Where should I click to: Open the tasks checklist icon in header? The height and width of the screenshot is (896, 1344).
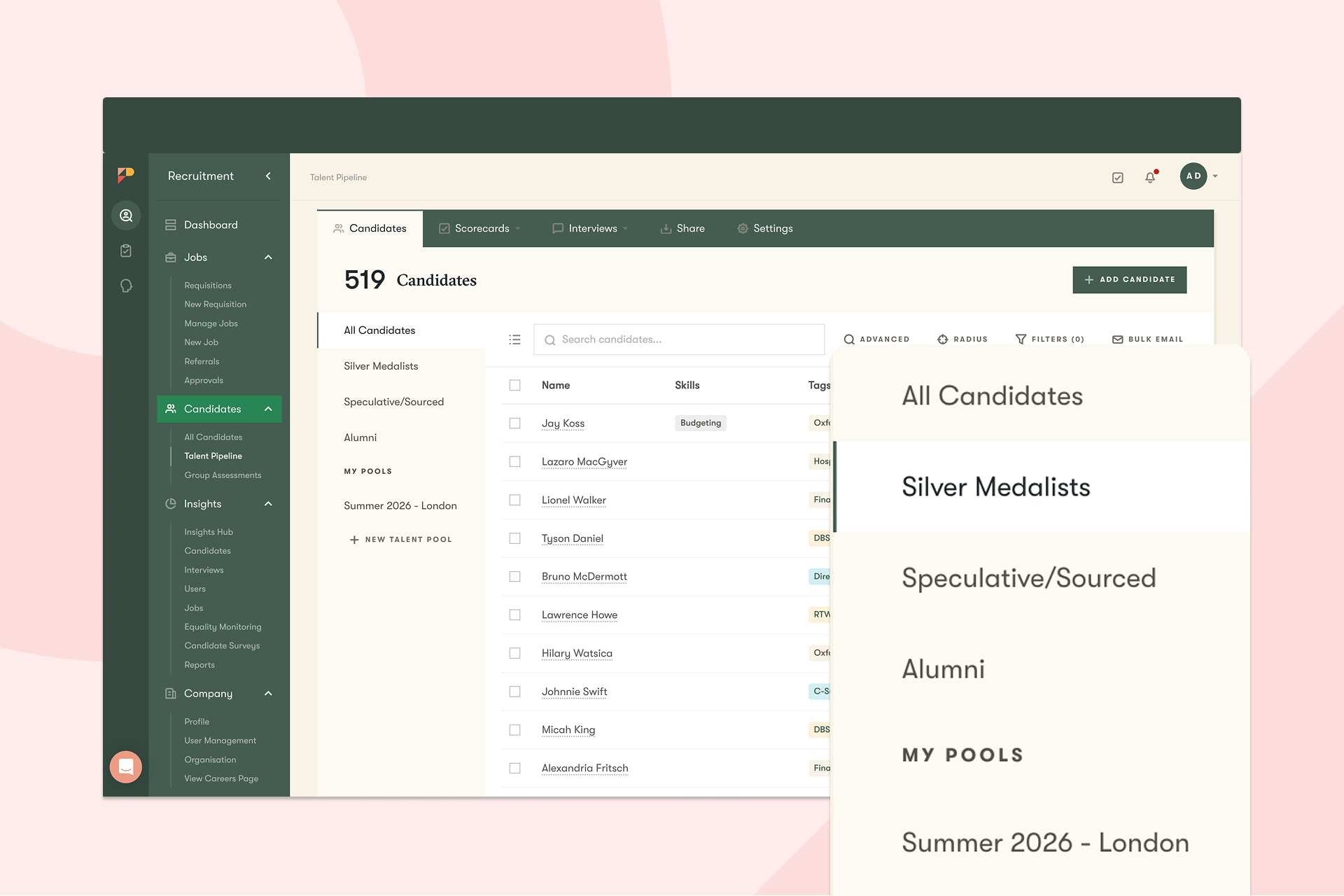point(1117,178)
